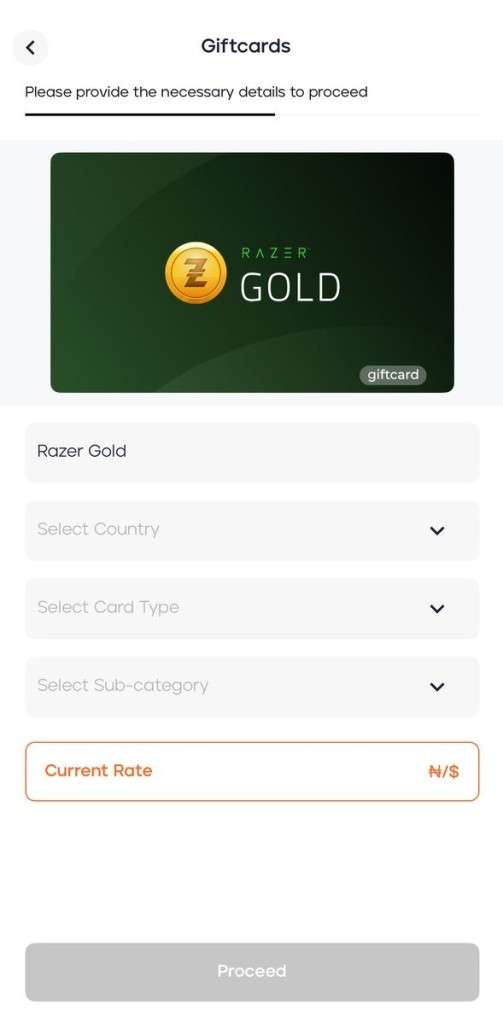Click the Razer Gold name field
Image resolution: width=503 pixels, height=1023 pixels.
pyautogui.click(x=252, y=452)
